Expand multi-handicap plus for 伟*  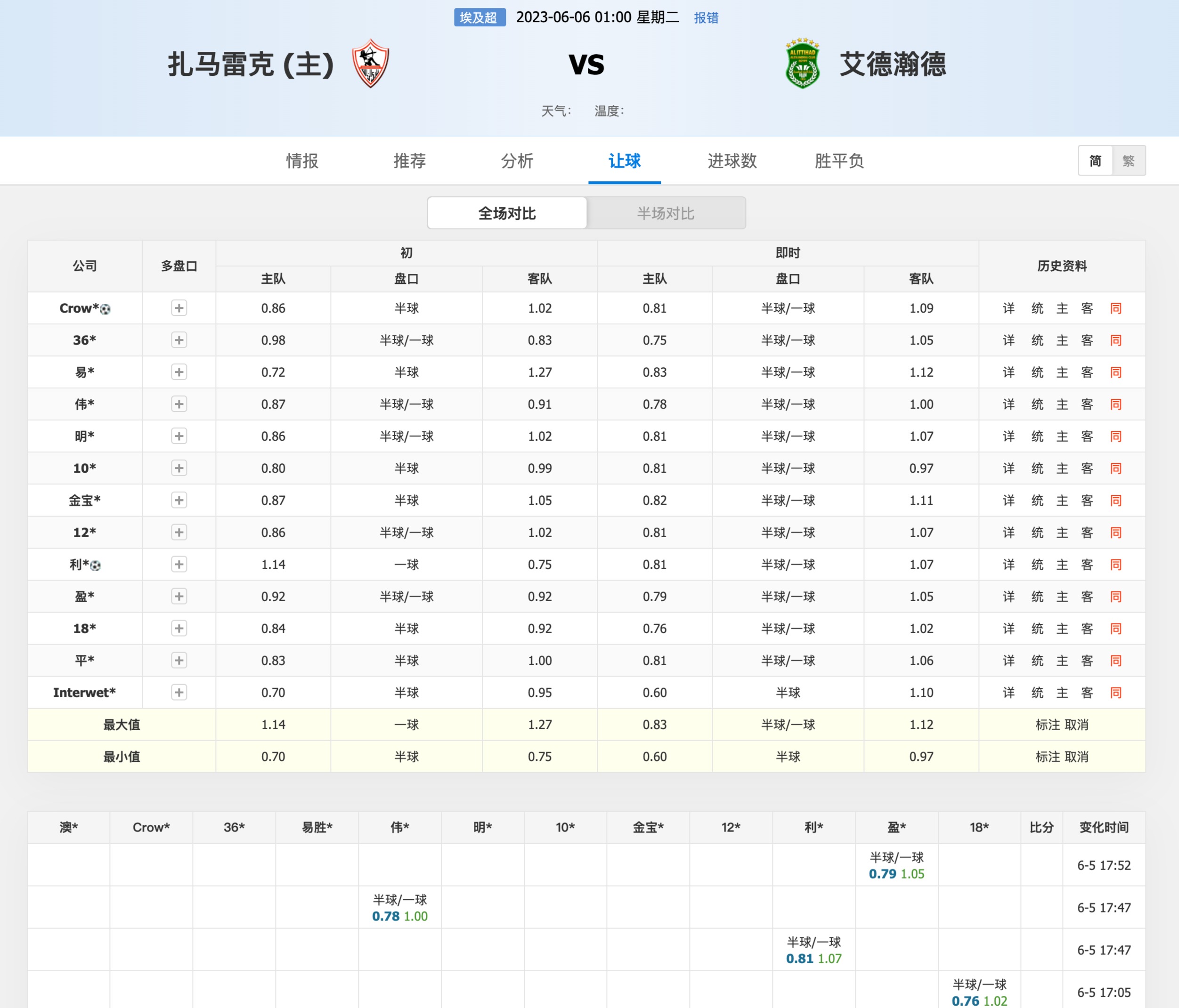[179, 404]
